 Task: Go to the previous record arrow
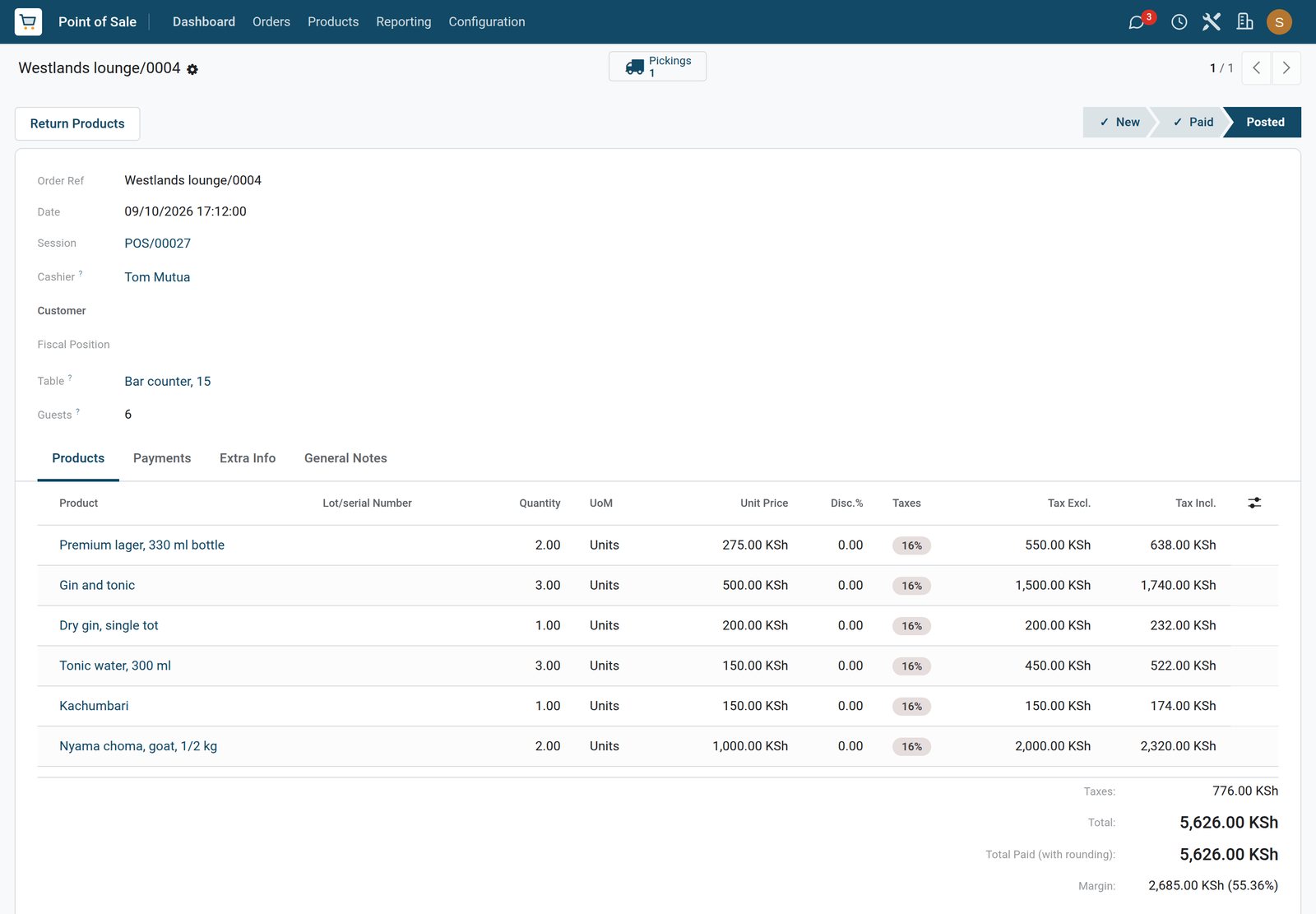click(1257, 68)
